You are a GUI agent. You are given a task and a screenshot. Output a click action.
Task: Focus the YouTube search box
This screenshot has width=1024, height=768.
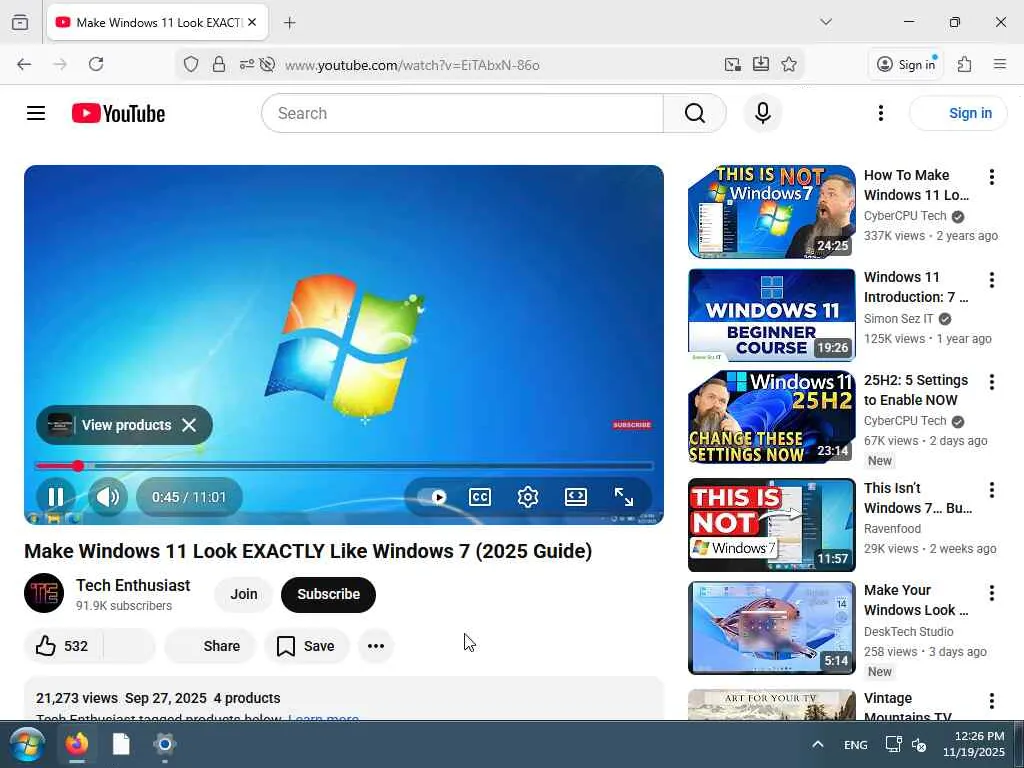pyautogui.click(x=462, y=113)
